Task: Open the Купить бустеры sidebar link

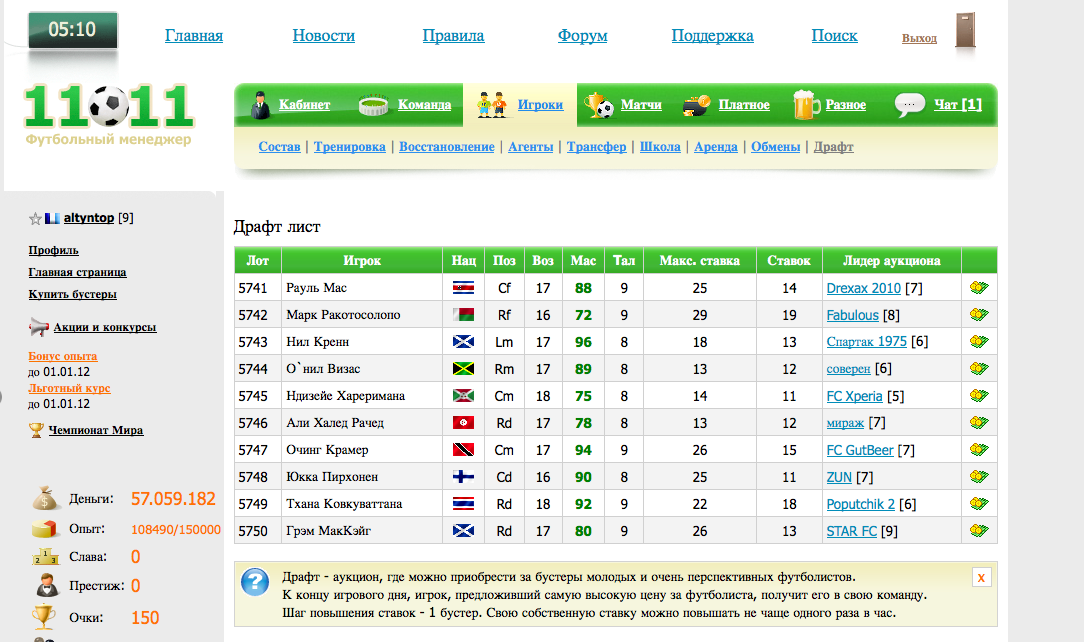Action: tap(73, 294)
